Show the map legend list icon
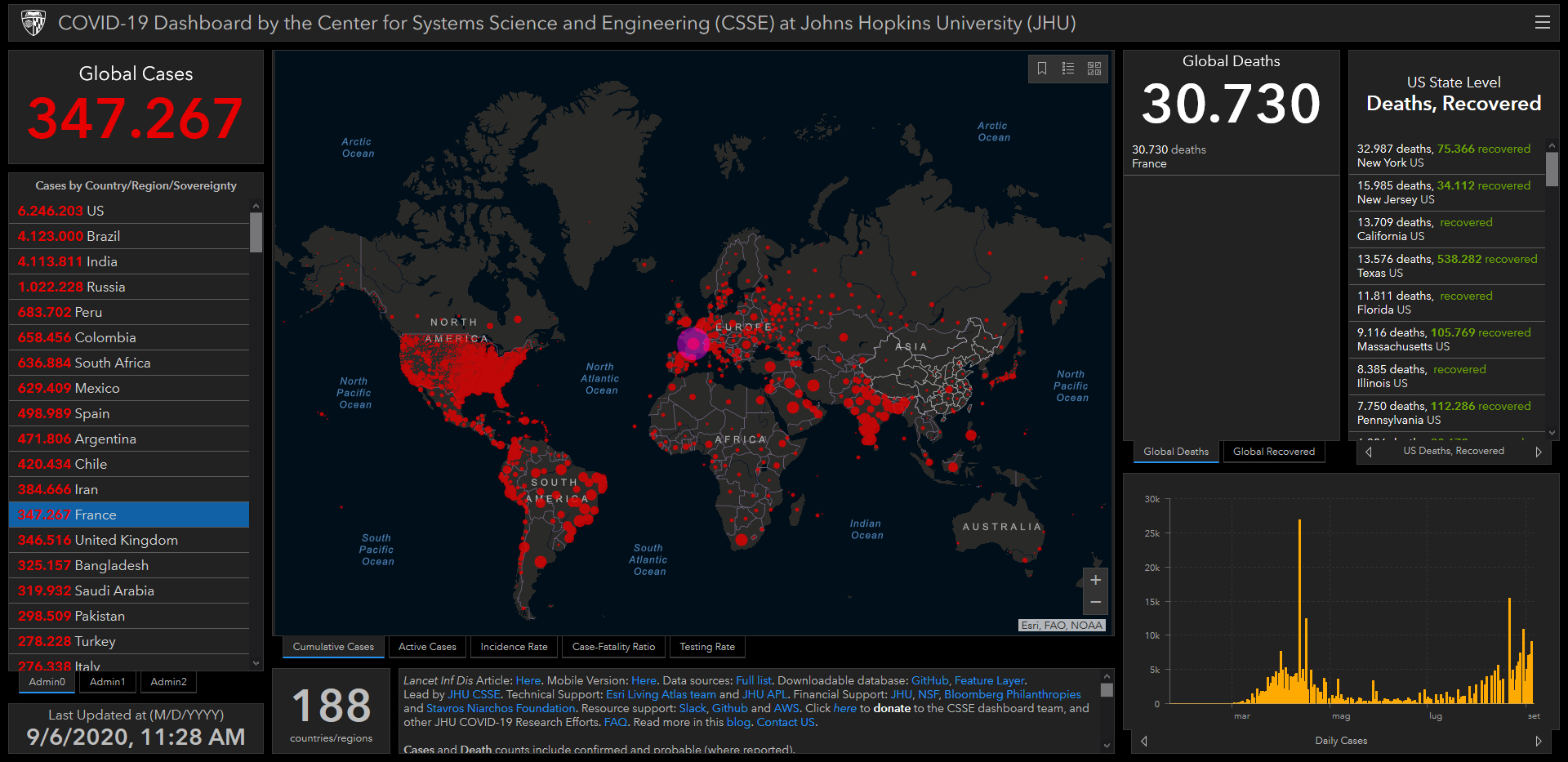This screenshot has height=762, width=1568. coord(1068,69)
